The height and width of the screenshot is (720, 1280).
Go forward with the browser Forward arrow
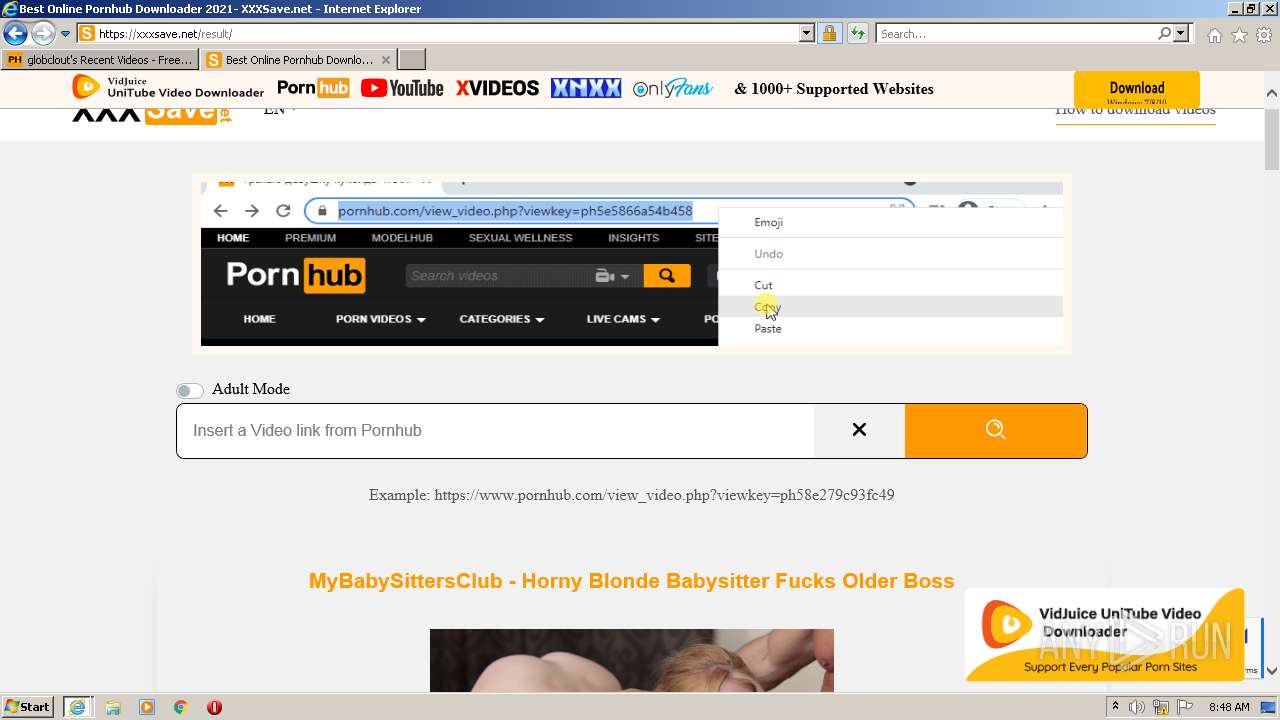pos(43,33)
